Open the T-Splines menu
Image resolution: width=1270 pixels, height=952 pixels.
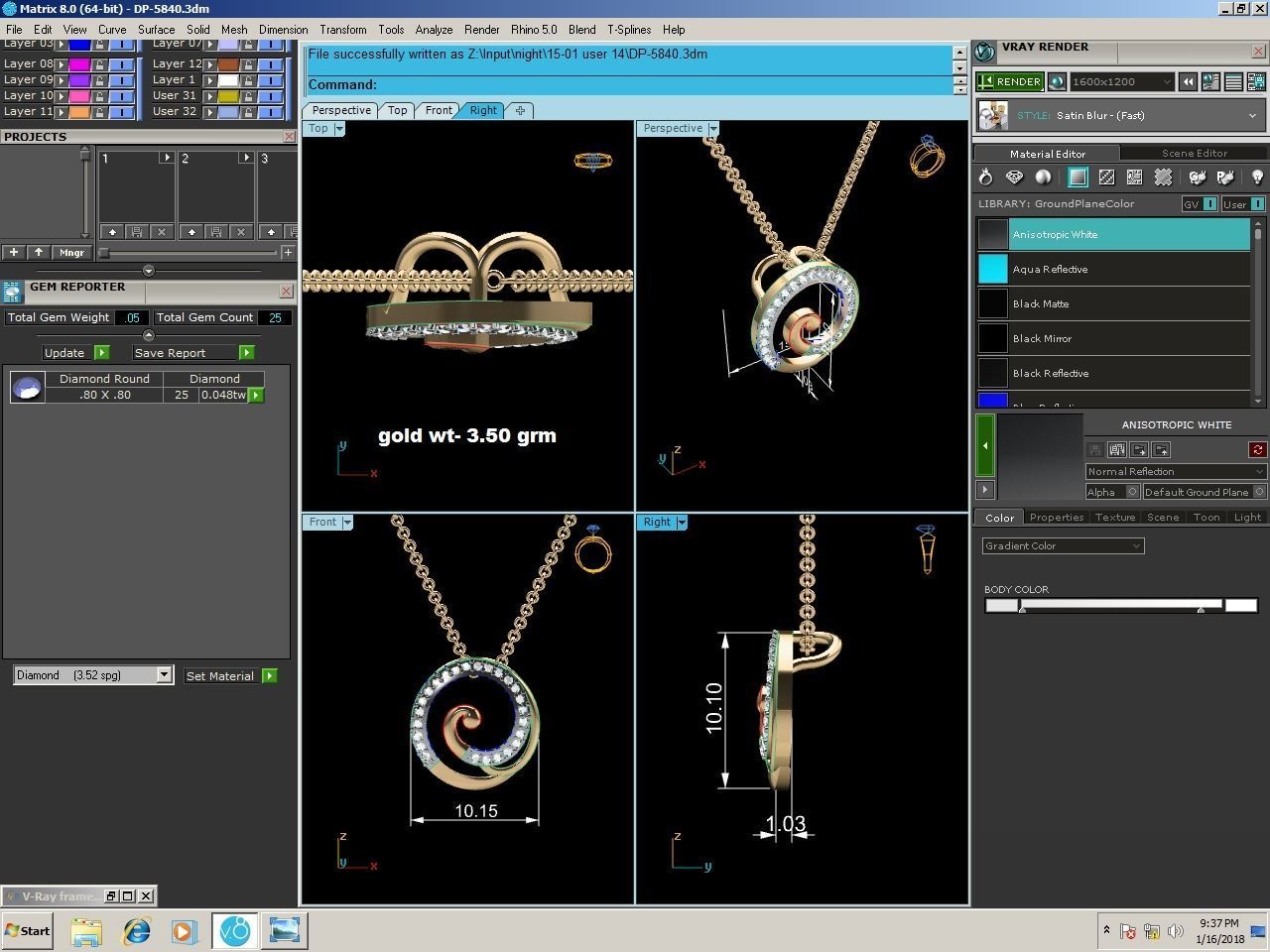(x=629, y=30)
